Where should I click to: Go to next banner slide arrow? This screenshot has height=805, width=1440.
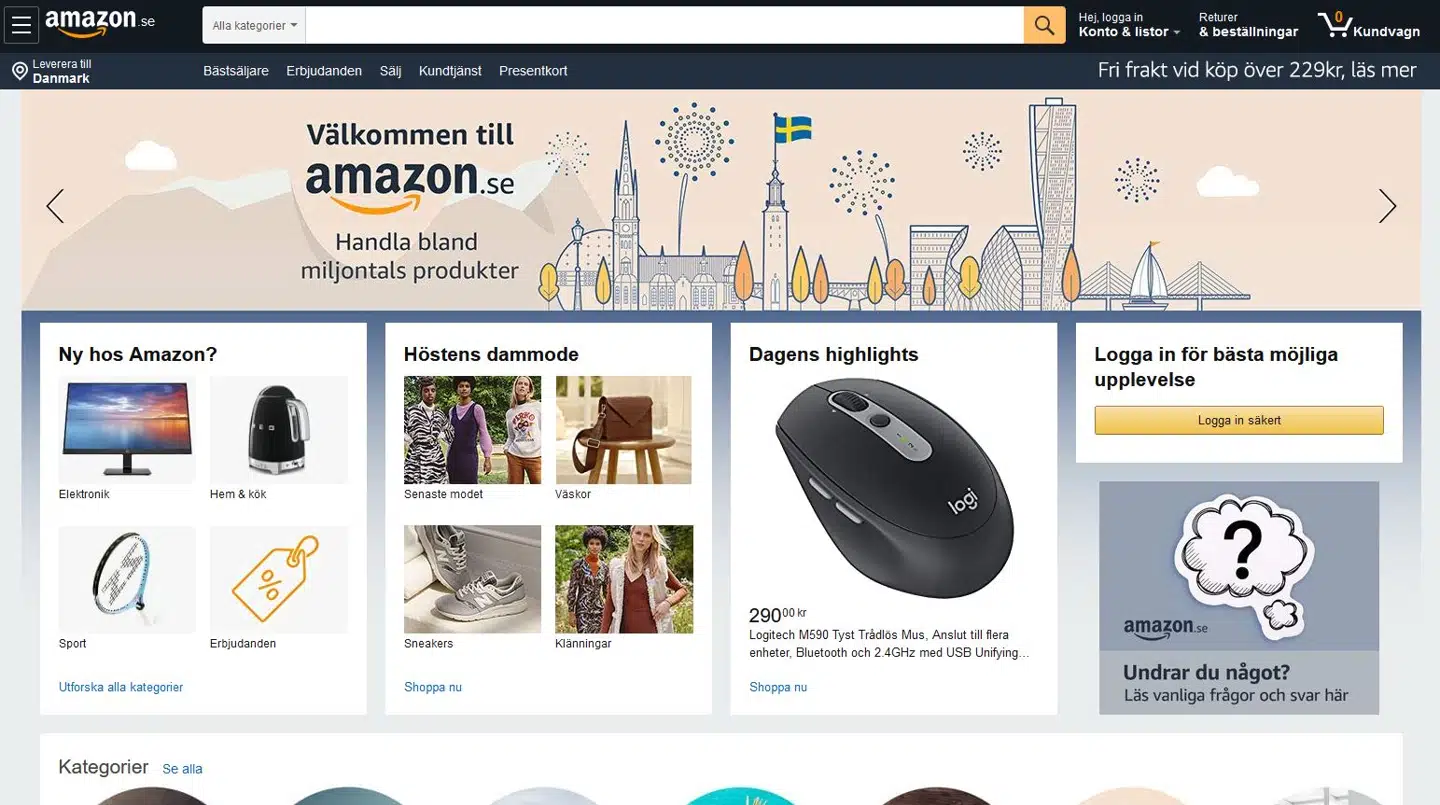coord(1387,206)
